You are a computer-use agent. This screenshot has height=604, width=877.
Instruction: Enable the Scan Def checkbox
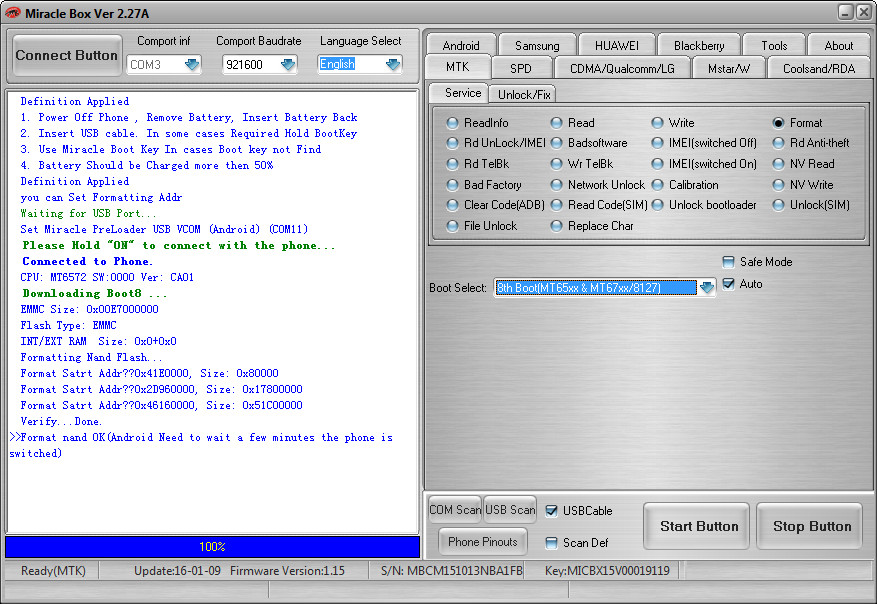(551, 543)
